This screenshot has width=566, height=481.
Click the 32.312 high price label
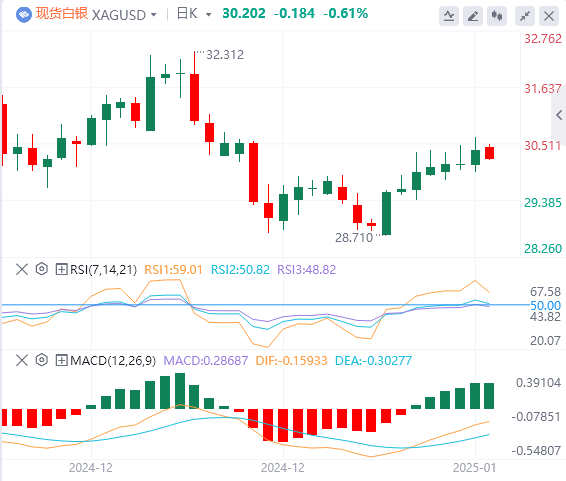click(x=225, y=55)
